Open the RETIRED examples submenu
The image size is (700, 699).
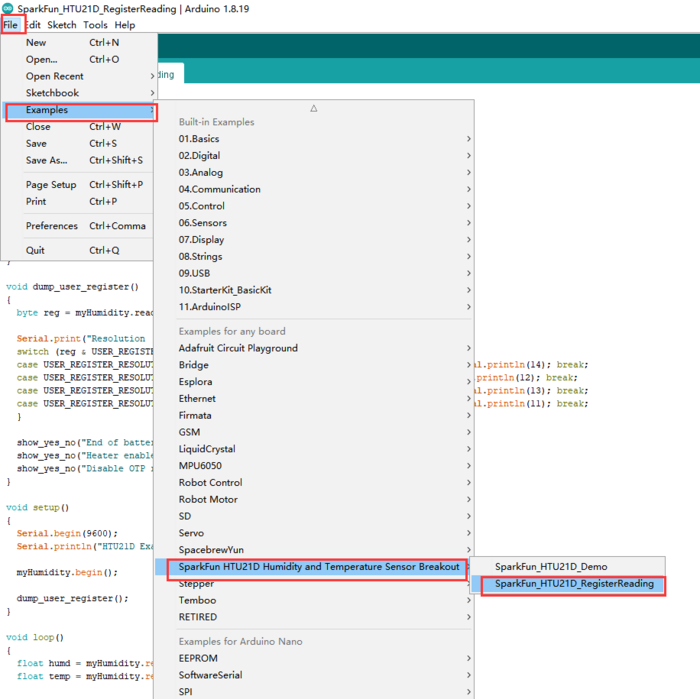pyautogui.click(x=314, y=617)
